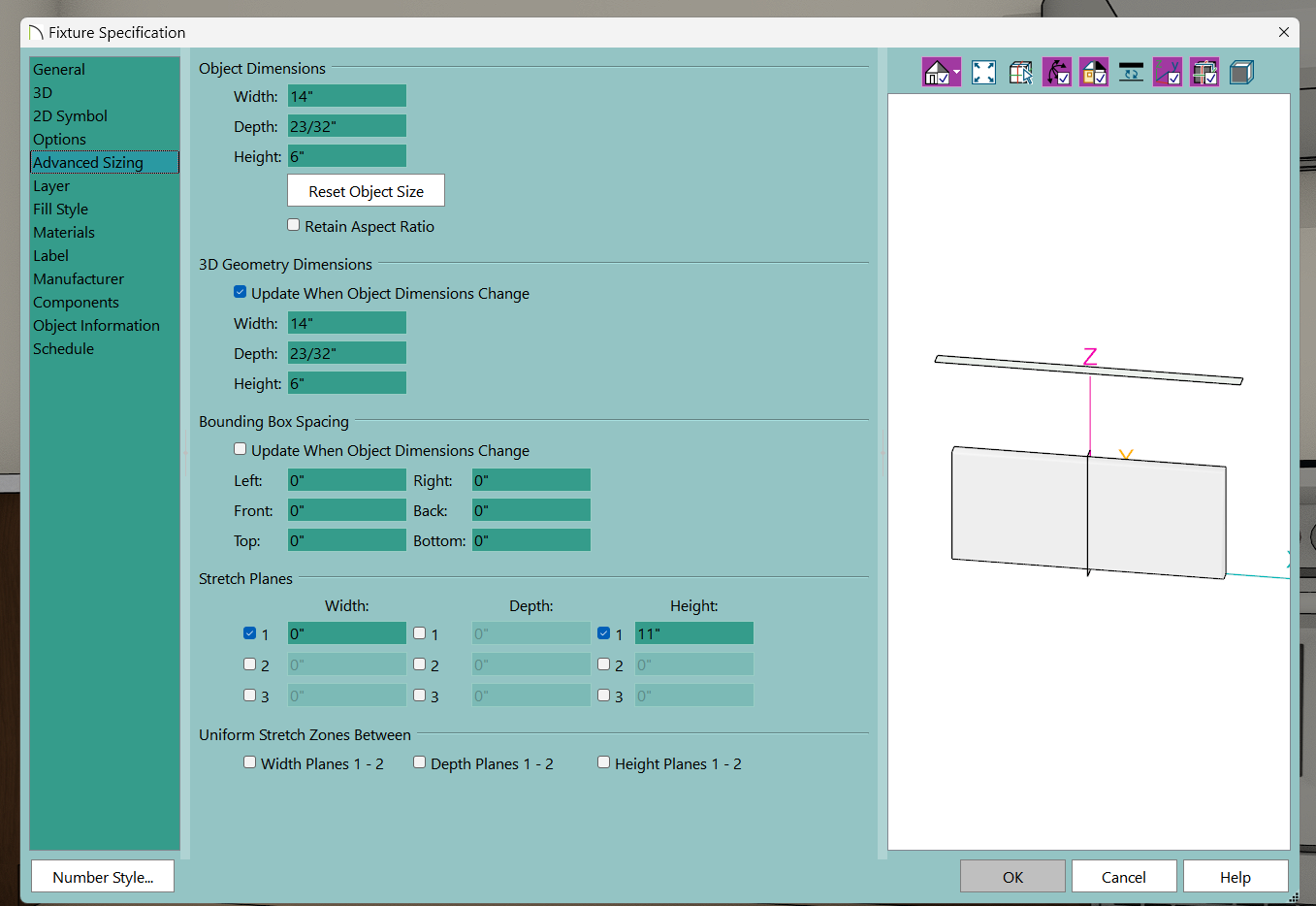Toggle the mouse orbit camera icon
Image resolution: width=1316 pixels, height=906 pixels.
[x=1057, y=73]
